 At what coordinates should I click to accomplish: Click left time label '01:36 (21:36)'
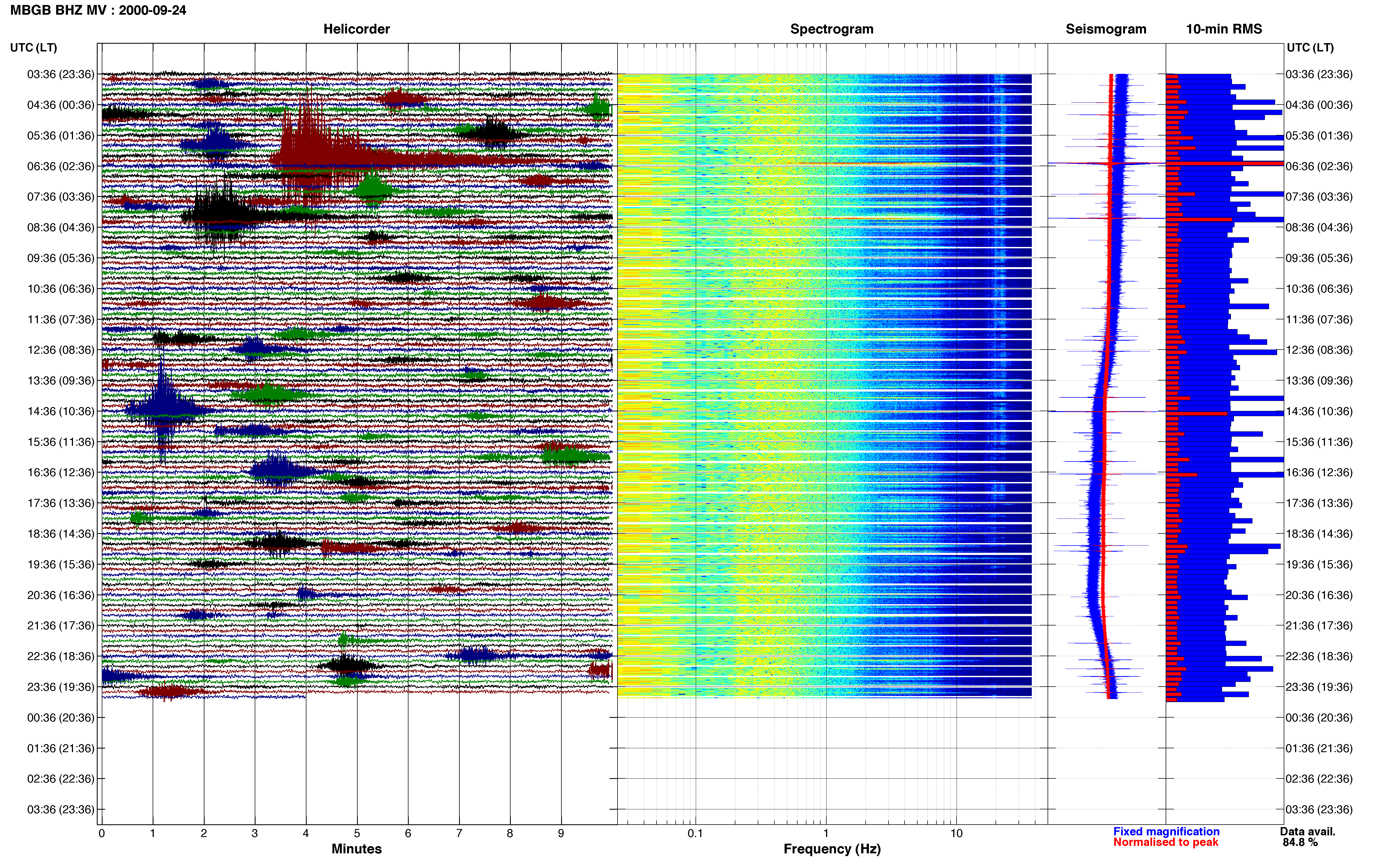[x=61, y=748]
